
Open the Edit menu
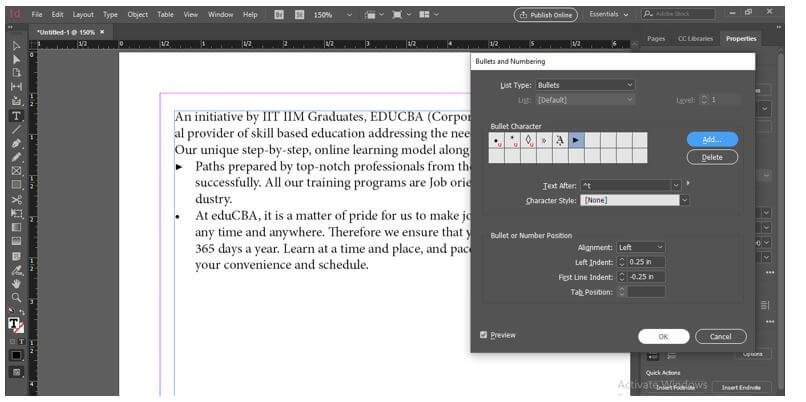point(58,15)
